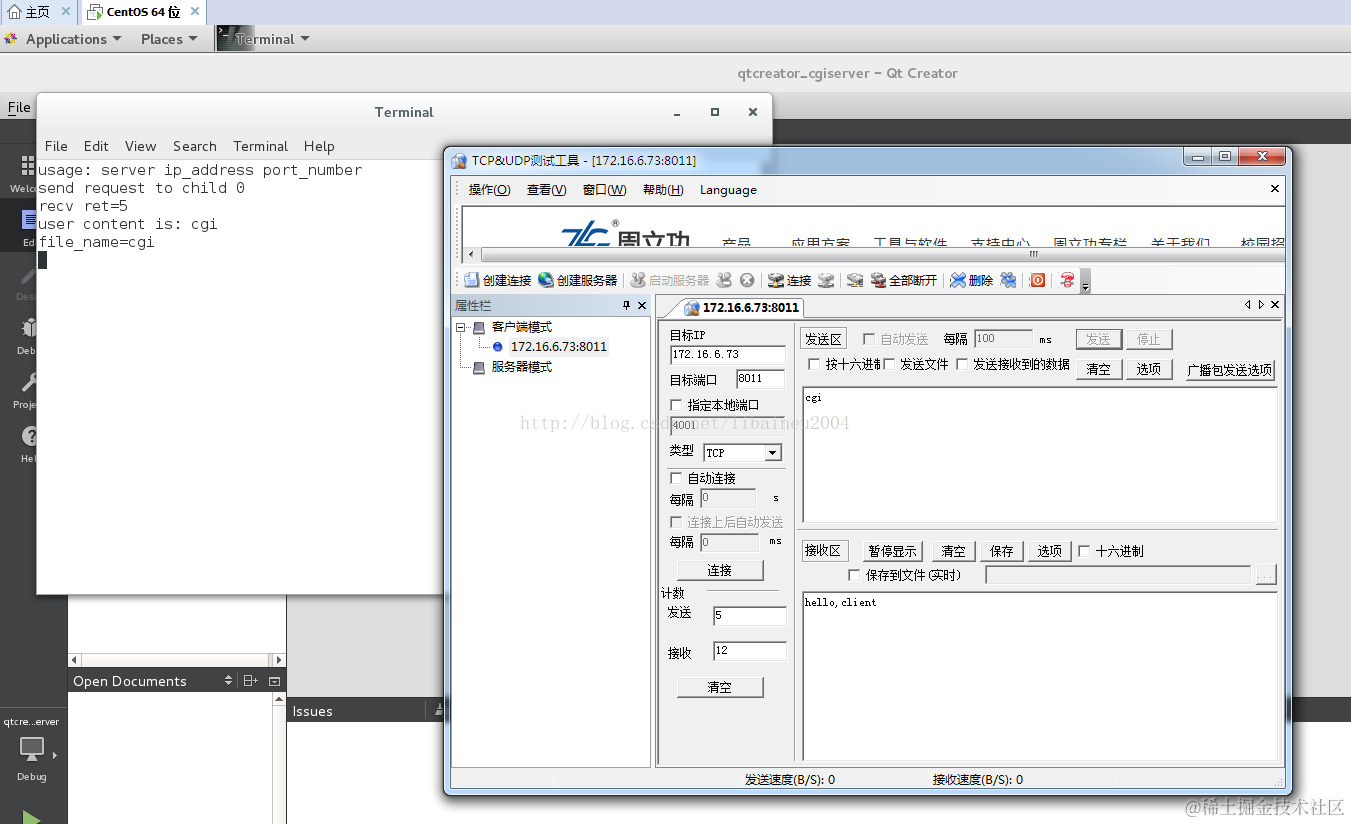This screenshot has height=824, width=1351.
Task: Click the 全部断开 (disconnect all) toolbar icon
Action: [878, 280]
